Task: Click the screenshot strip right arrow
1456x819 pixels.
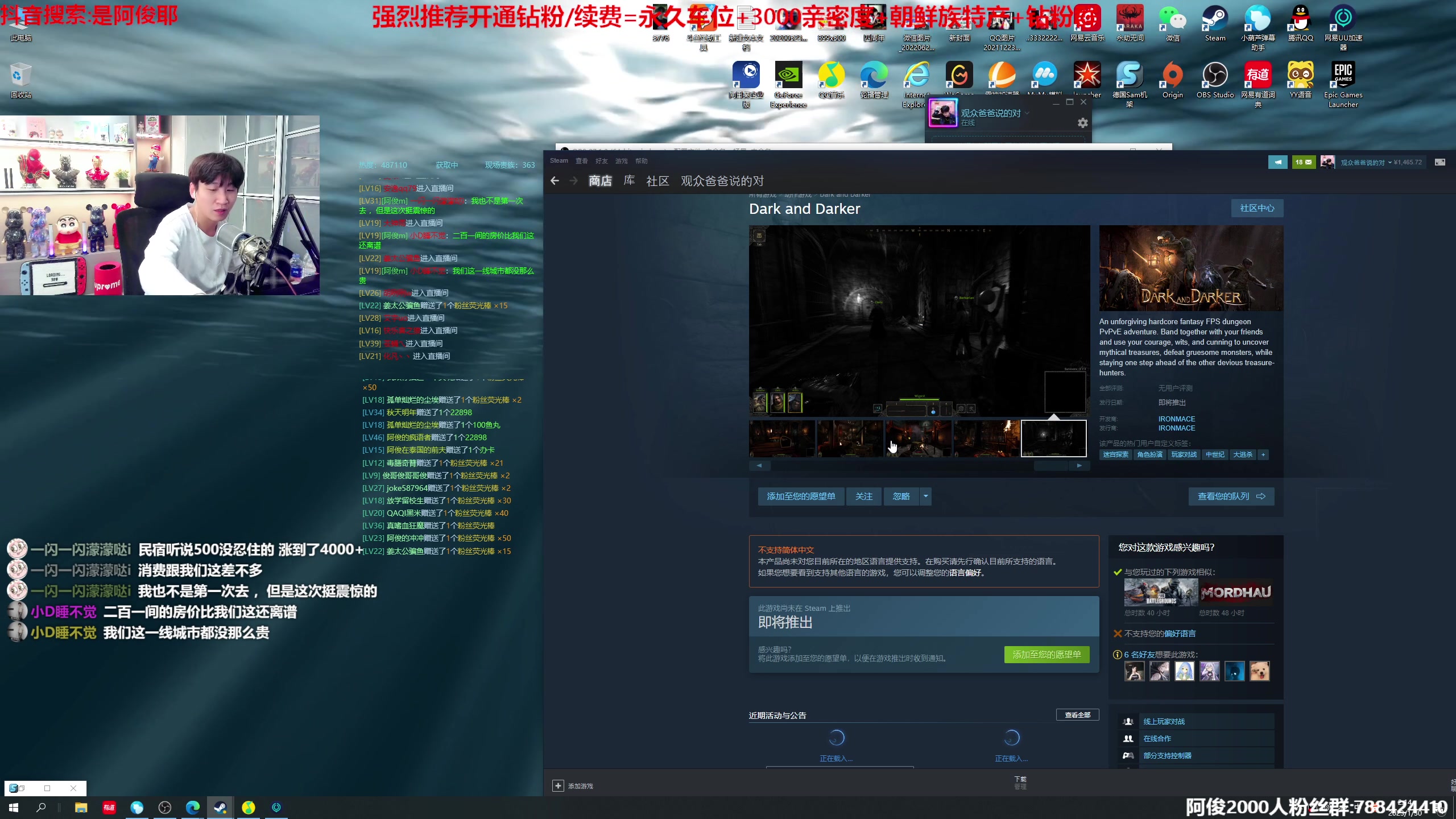Action: [x=1079, y=466]
